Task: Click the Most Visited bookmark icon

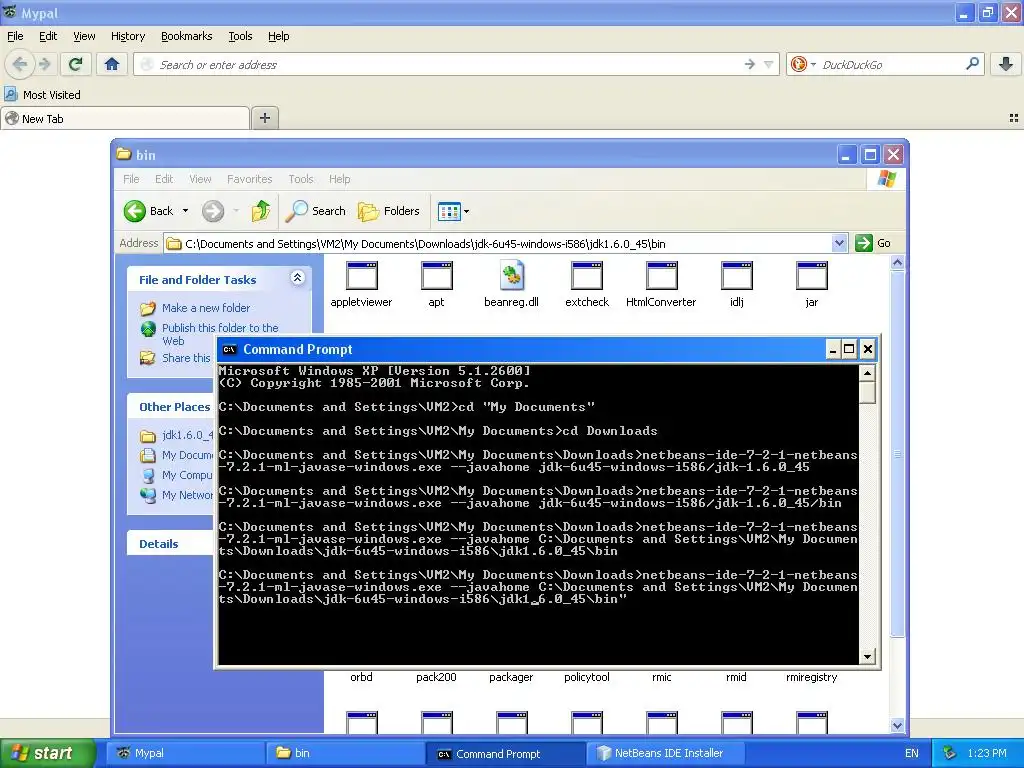Action: coord(10,95)
